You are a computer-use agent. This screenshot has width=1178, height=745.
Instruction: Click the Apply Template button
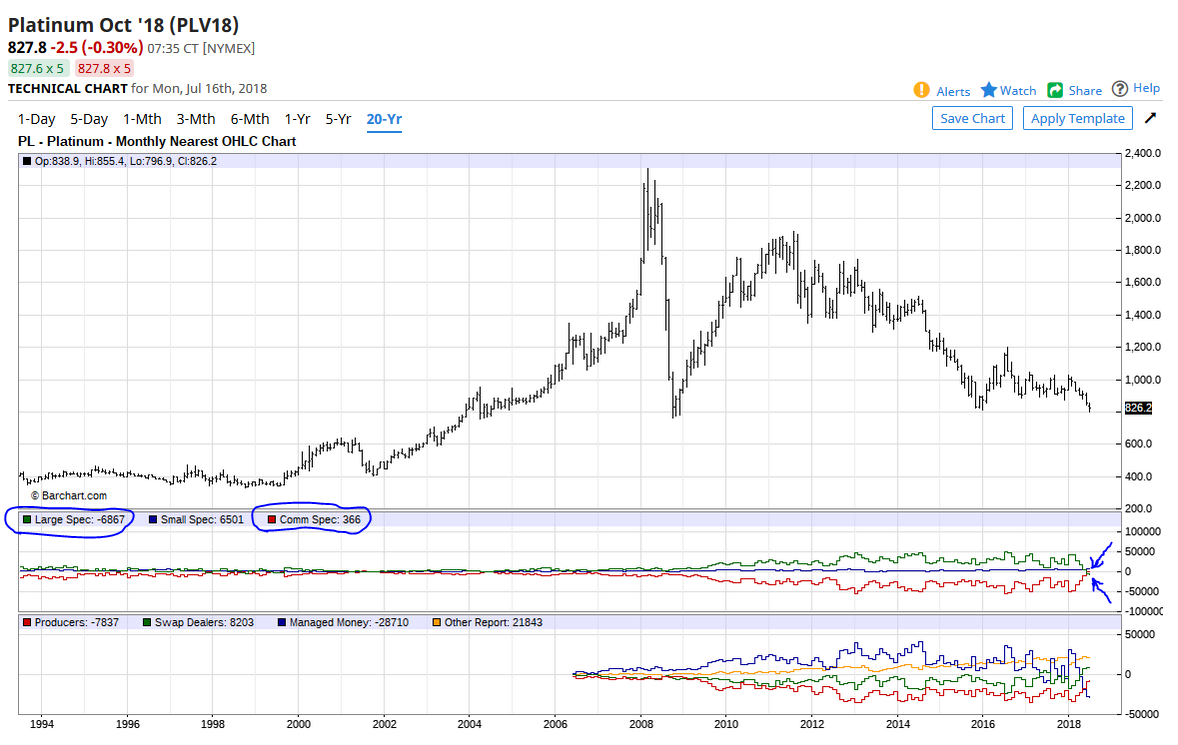point(1077,118)
